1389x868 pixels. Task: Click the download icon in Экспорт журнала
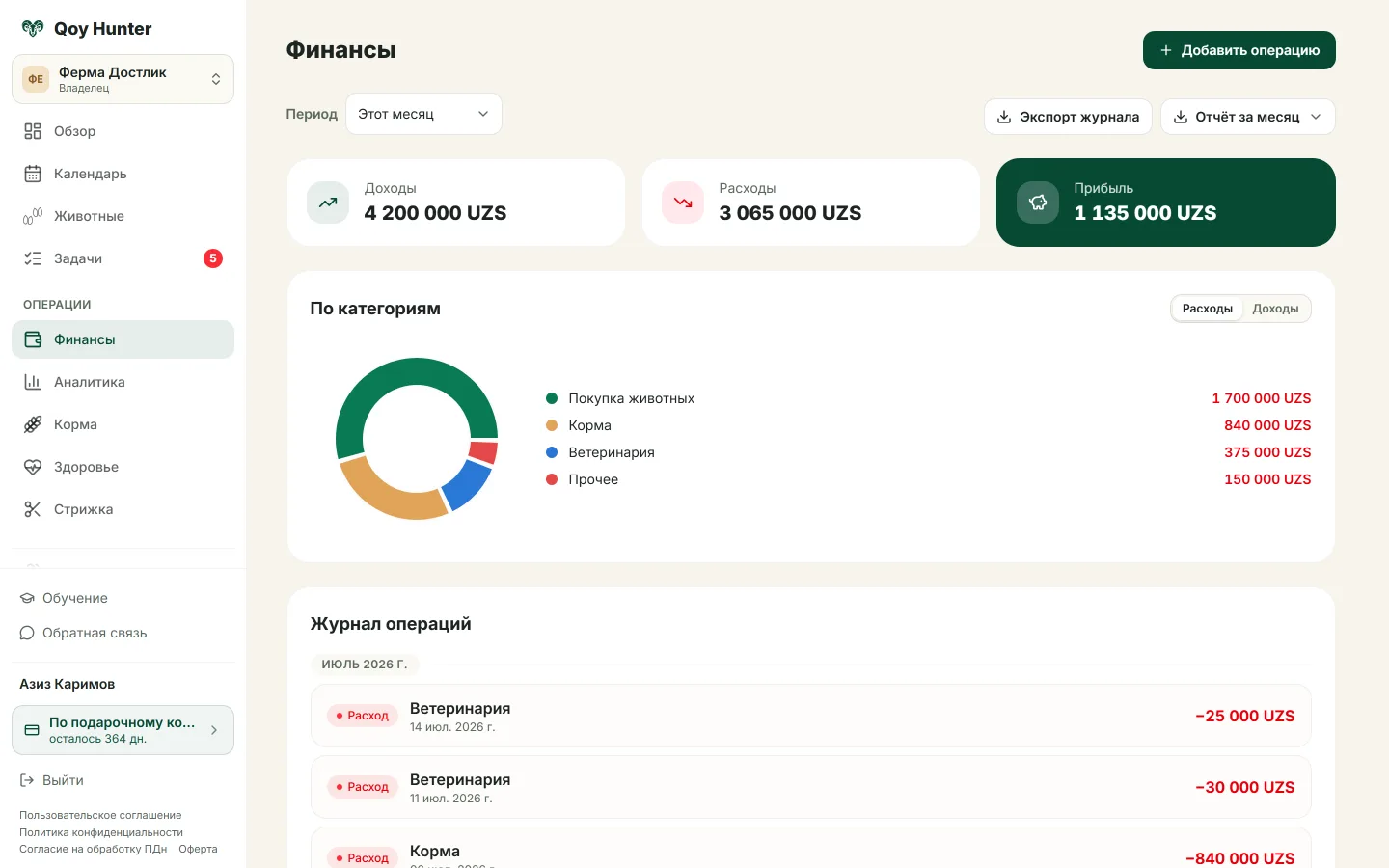tap(1004, 117)
